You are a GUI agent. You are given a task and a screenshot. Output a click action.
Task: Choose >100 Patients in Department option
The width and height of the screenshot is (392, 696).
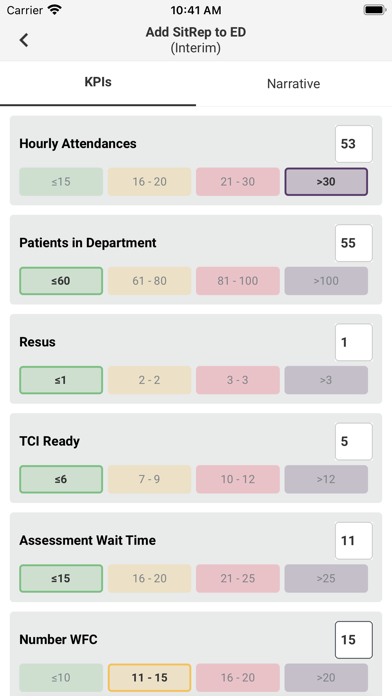(326, 281)
